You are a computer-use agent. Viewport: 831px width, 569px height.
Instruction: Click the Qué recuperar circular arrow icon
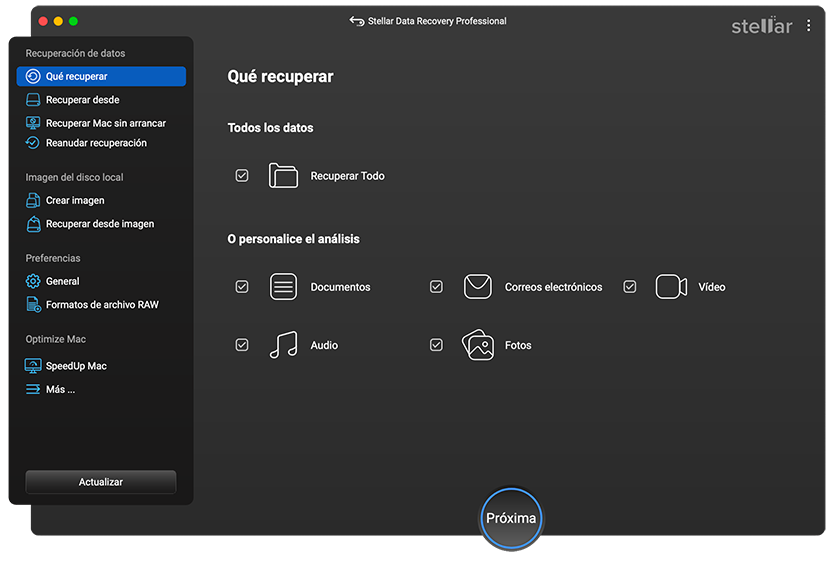click(33, 76)
